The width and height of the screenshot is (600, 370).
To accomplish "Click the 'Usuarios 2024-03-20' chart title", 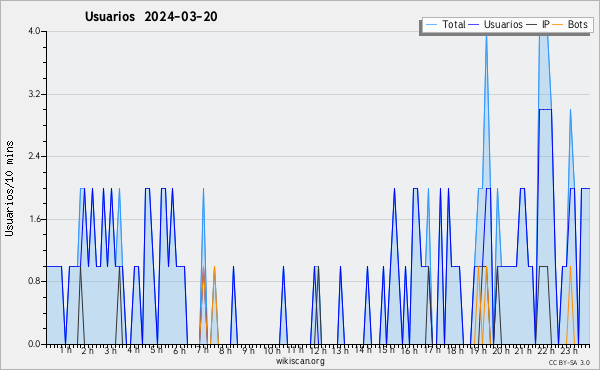I will click(x=151, y=17).
